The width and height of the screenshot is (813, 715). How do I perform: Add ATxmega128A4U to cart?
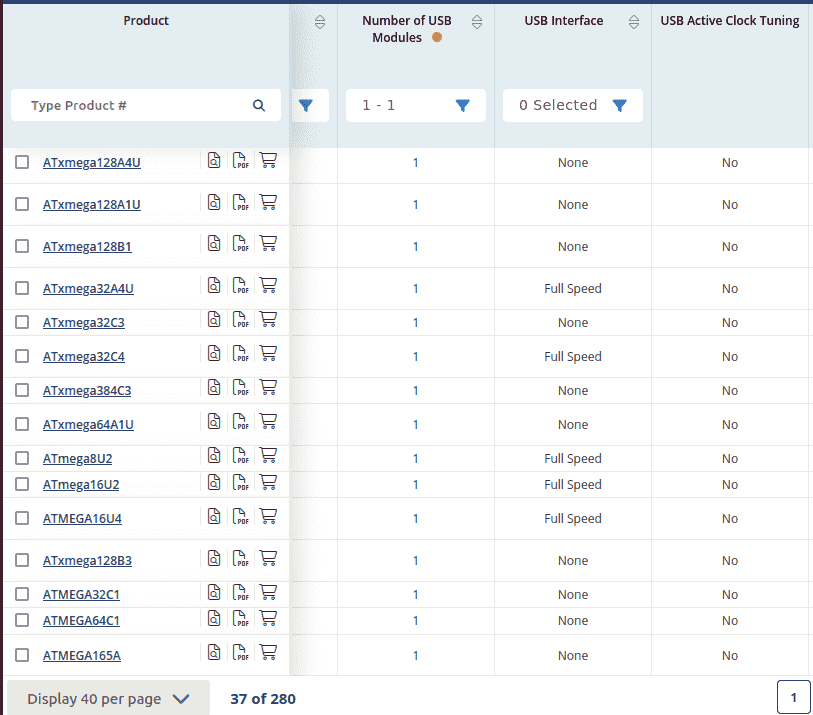268,160
